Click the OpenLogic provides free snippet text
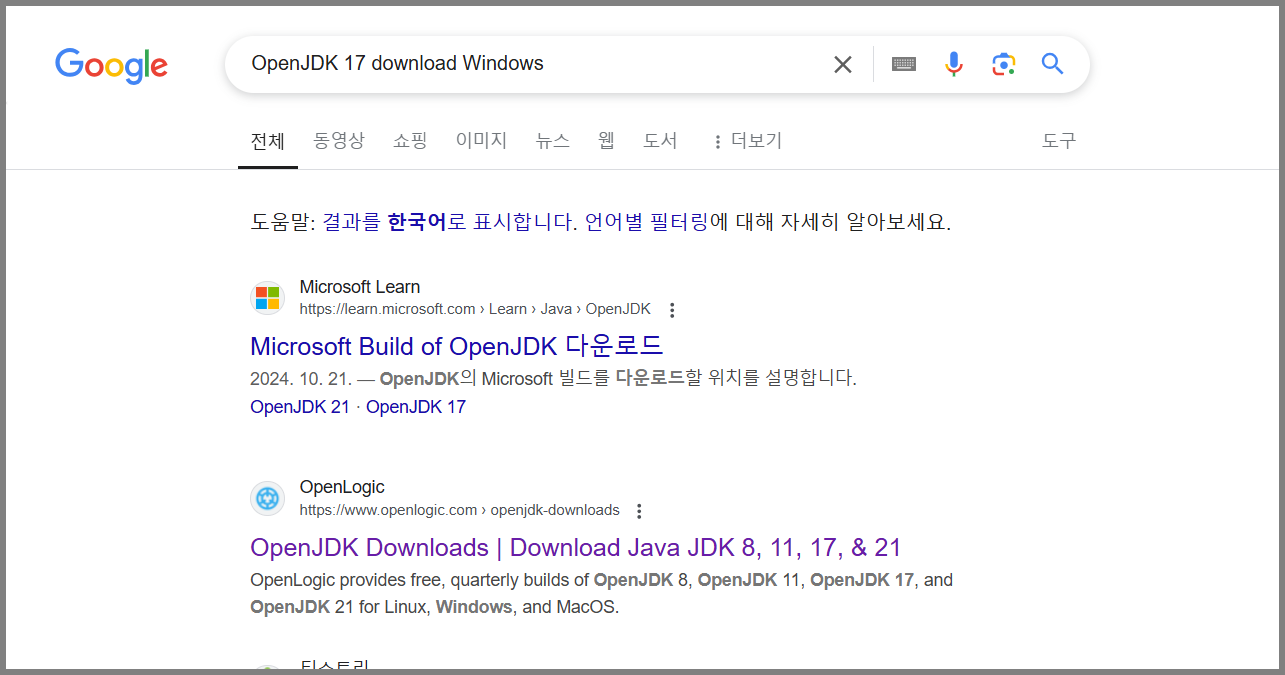The image size is (1285, 675). click(x=601, y=593)
